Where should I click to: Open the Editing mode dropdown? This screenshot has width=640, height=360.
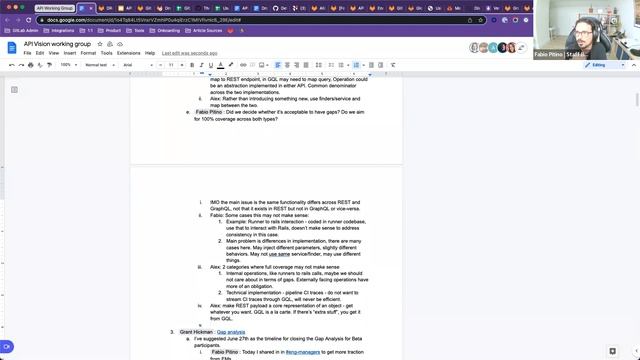pyautogui.click(x=604, y=65)
